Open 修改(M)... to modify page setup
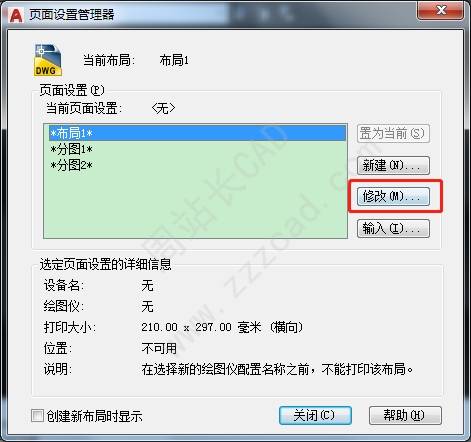Viewport: 471px width, 442px height. click(x=393, y=196)
